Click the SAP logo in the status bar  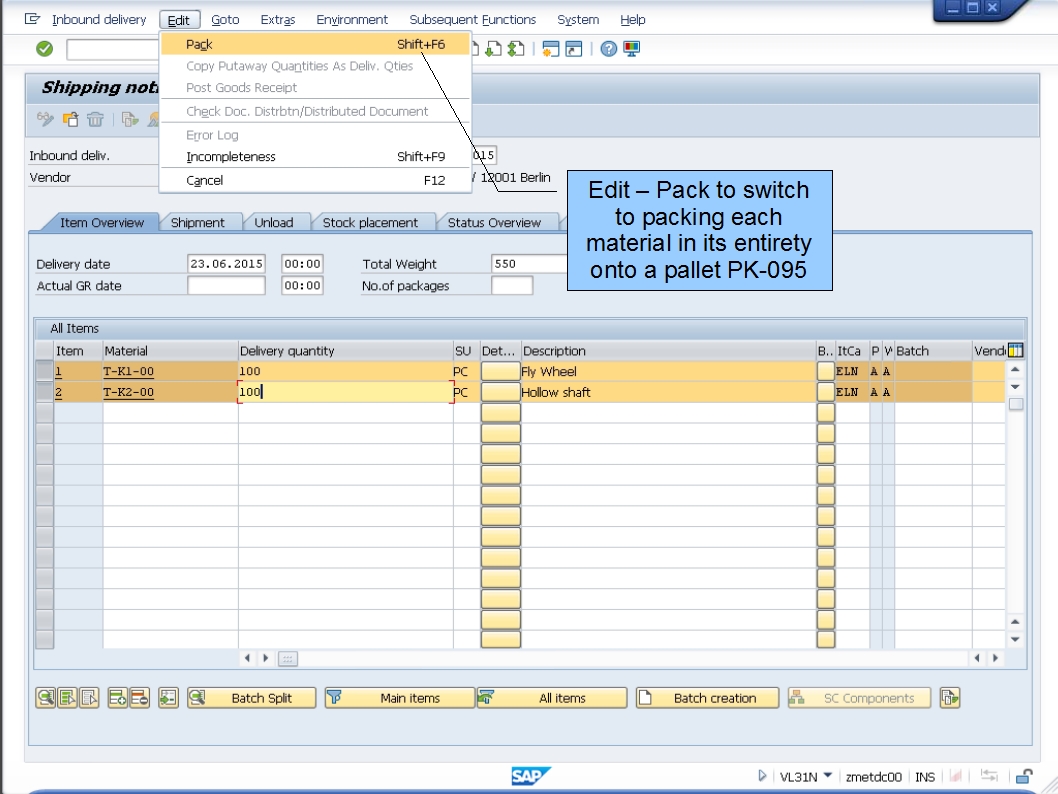pos(530,775)
